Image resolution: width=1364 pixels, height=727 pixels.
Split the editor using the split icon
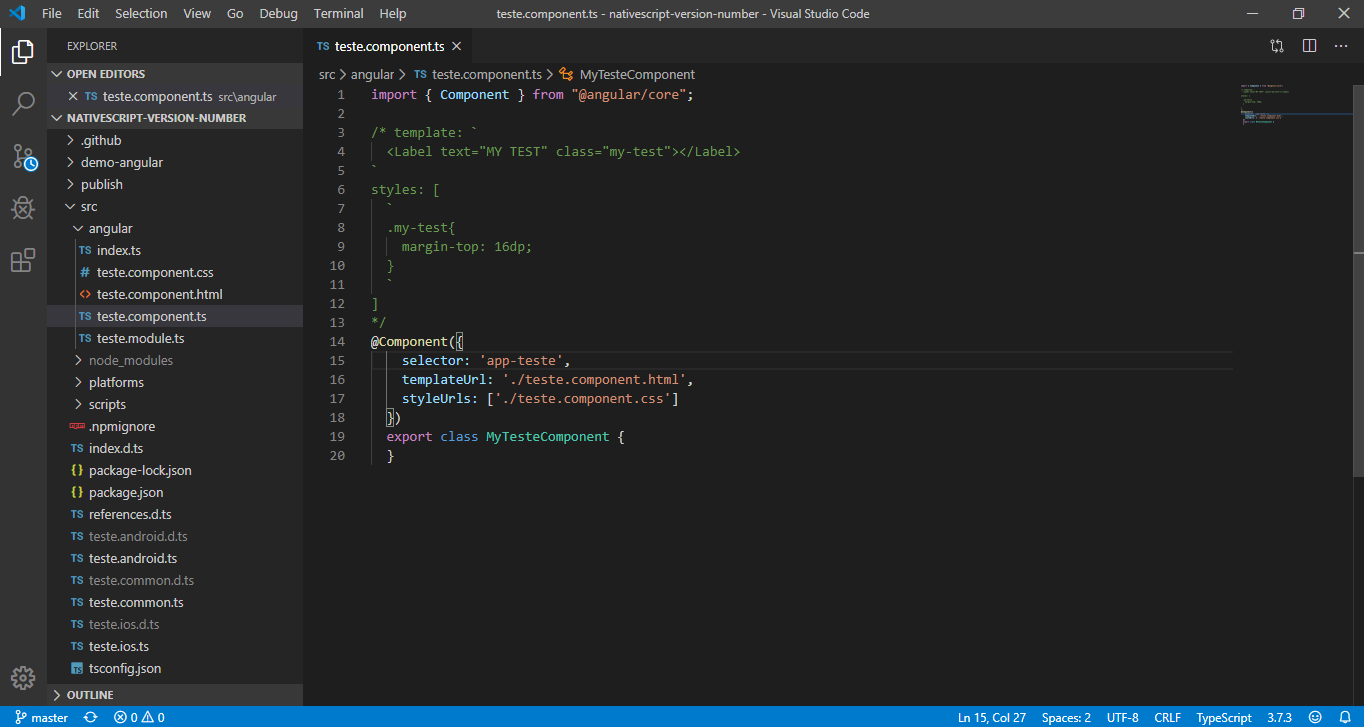click(x=1310, y=46)
